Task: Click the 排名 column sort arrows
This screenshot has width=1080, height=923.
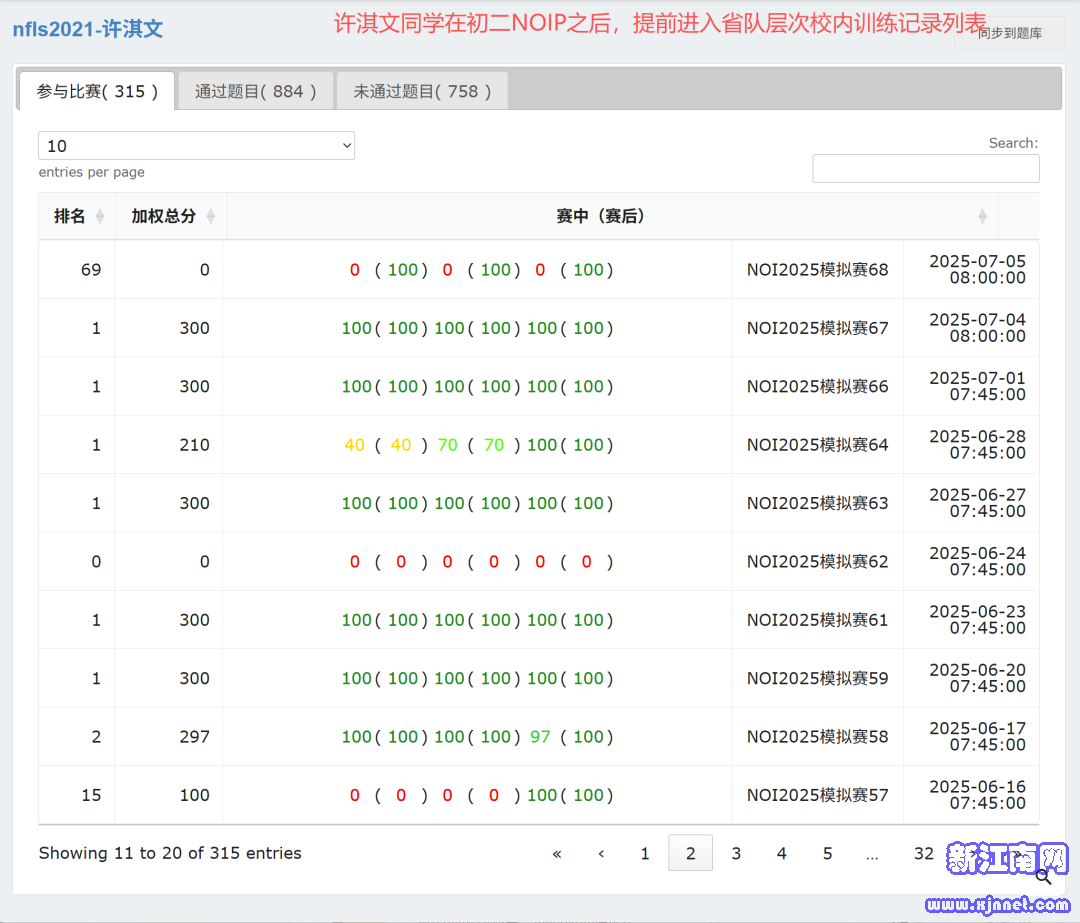Action: (x=100, y=216)
